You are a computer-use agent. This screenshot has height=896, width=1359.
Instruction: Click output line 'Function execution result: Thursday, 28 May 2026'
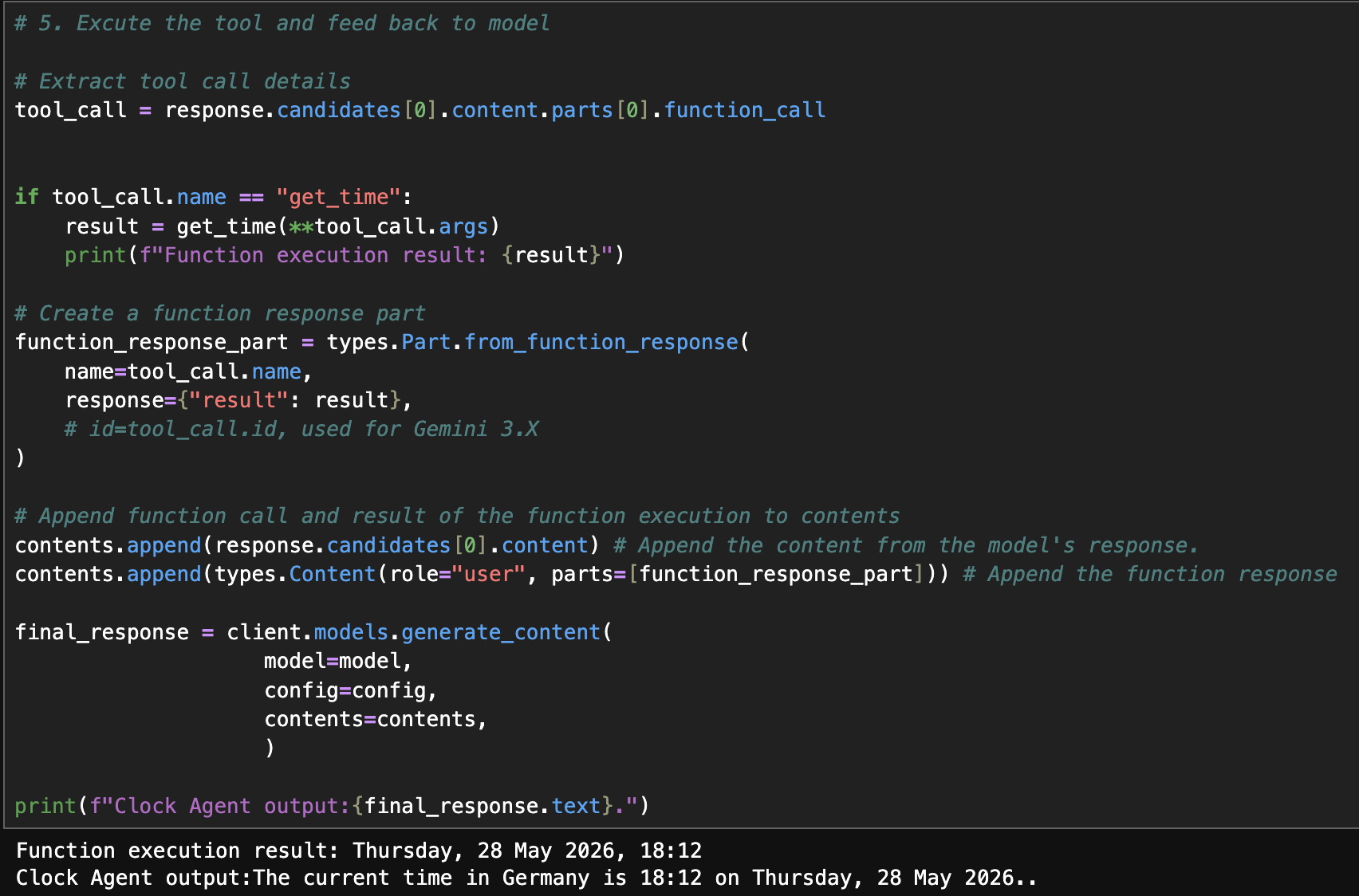[x=359, y=851]
